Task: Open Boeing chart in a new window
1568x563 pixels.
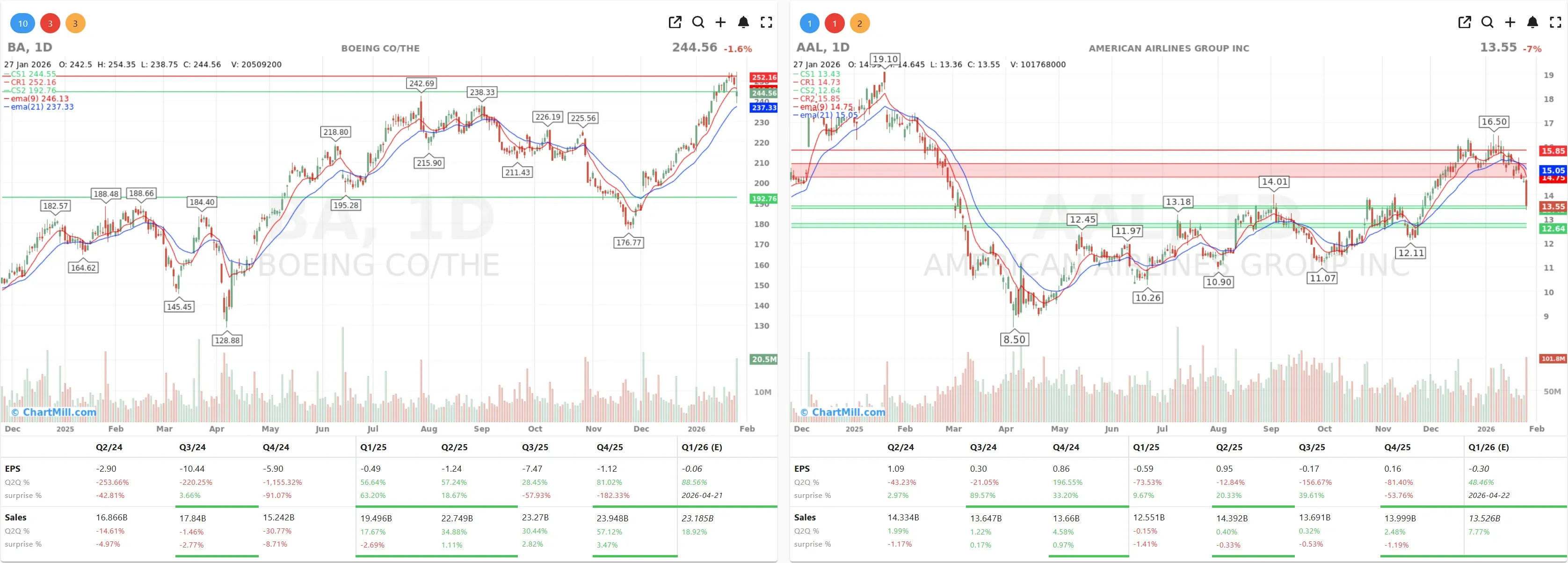Action: coord(675,22)
